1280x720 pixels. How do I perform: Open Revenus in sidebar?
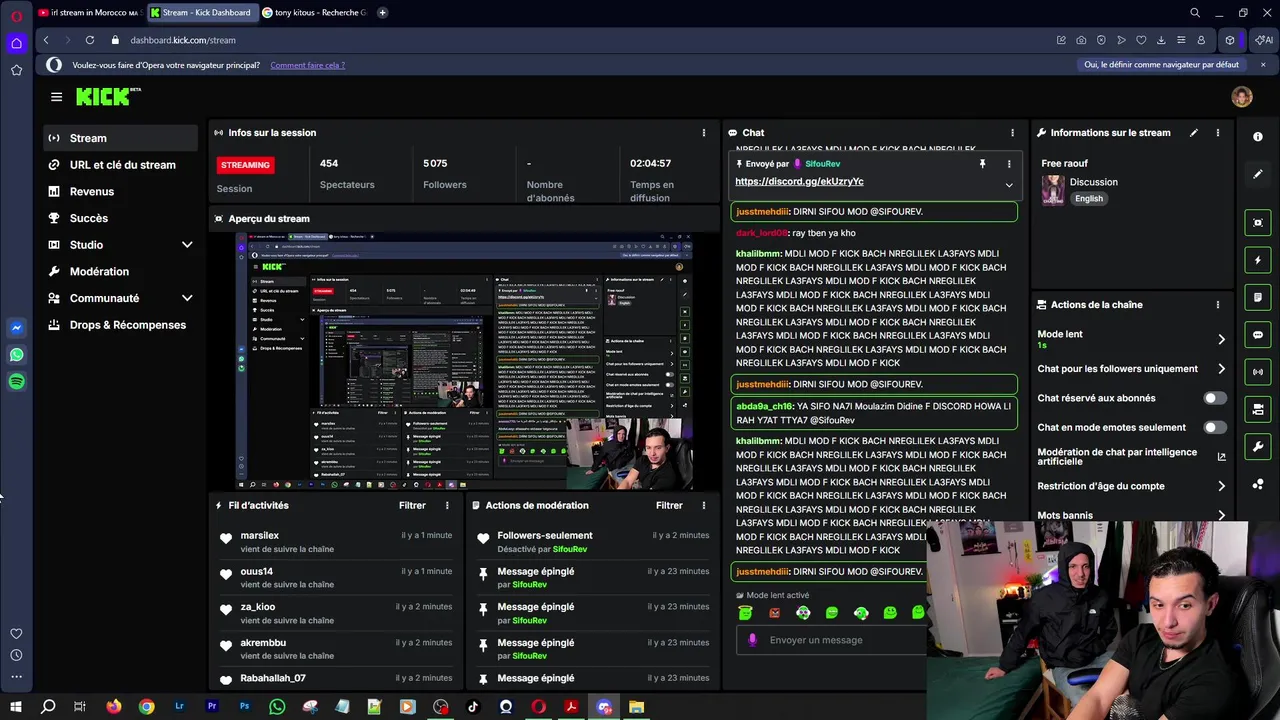coord(120,192)
